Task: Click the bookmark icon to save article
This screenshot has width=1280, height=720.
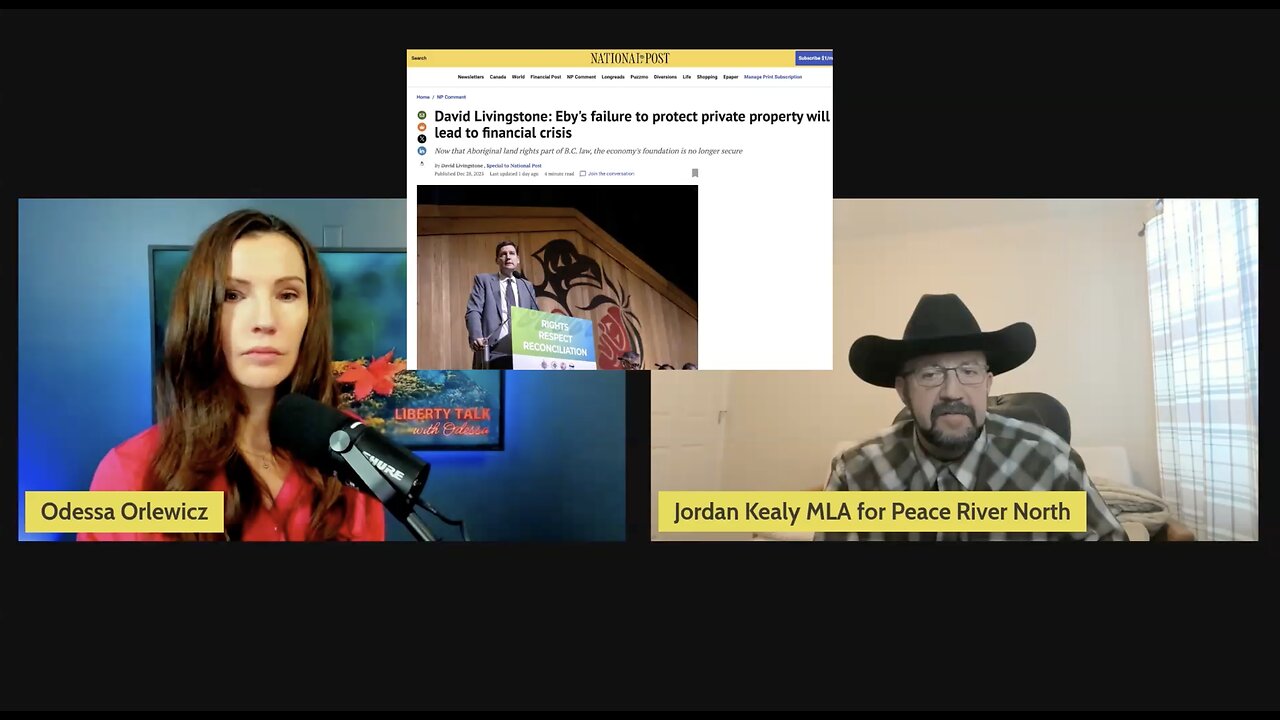Action: (x=695, y=173)
